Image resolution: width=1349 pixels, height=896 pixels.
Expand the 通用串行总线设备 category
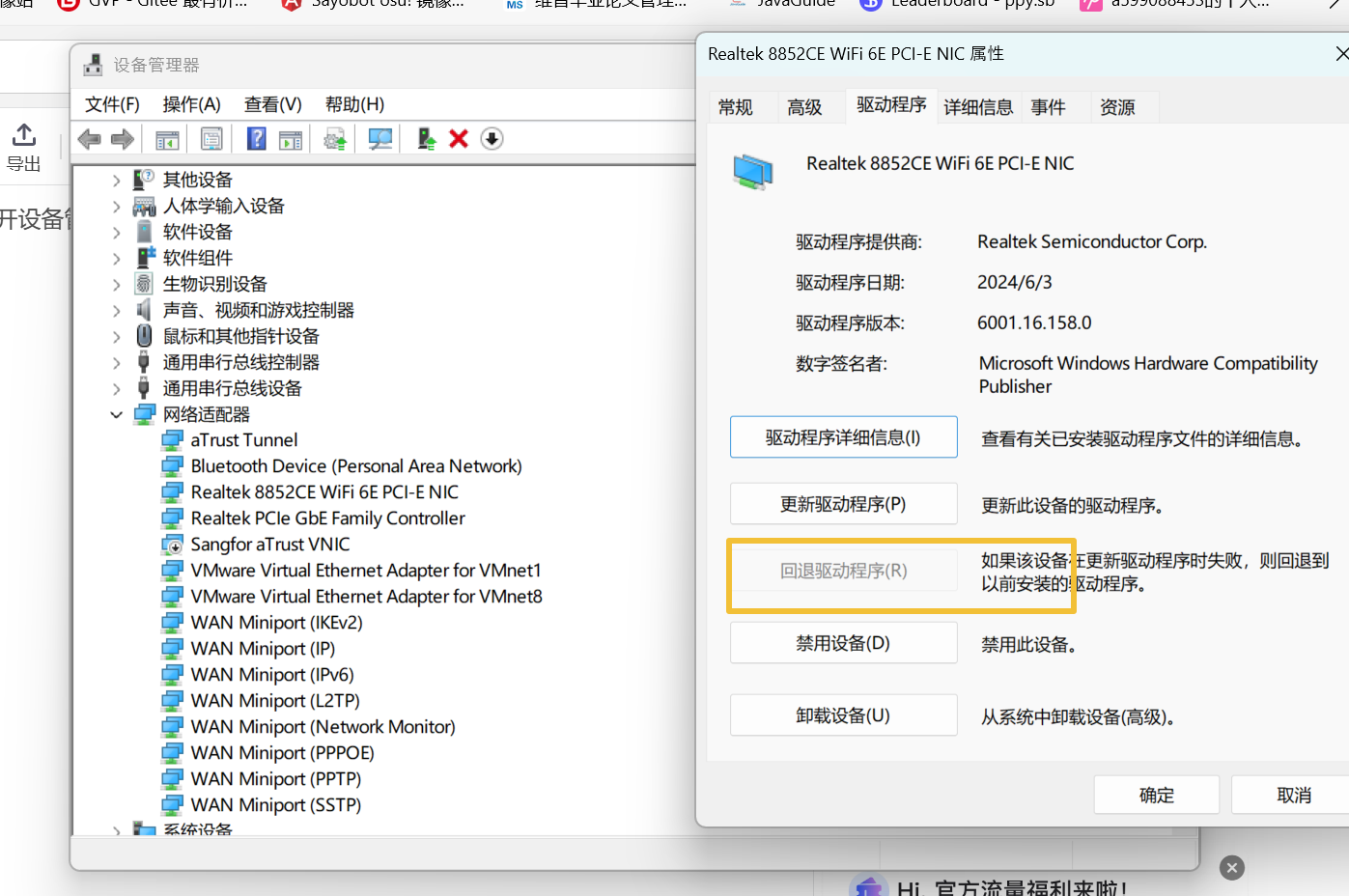point(117,388)
